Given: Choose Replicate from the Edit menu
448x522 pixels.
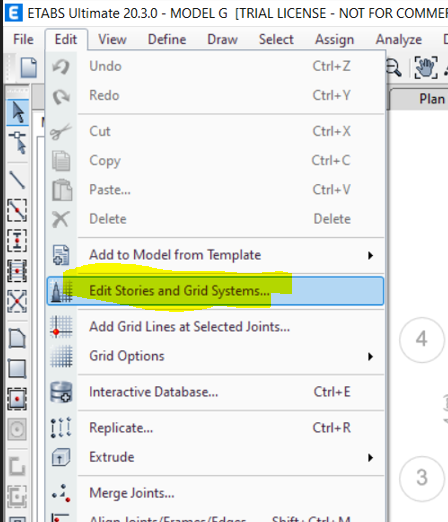Looking at the screenshot, I should coord(215,428).
